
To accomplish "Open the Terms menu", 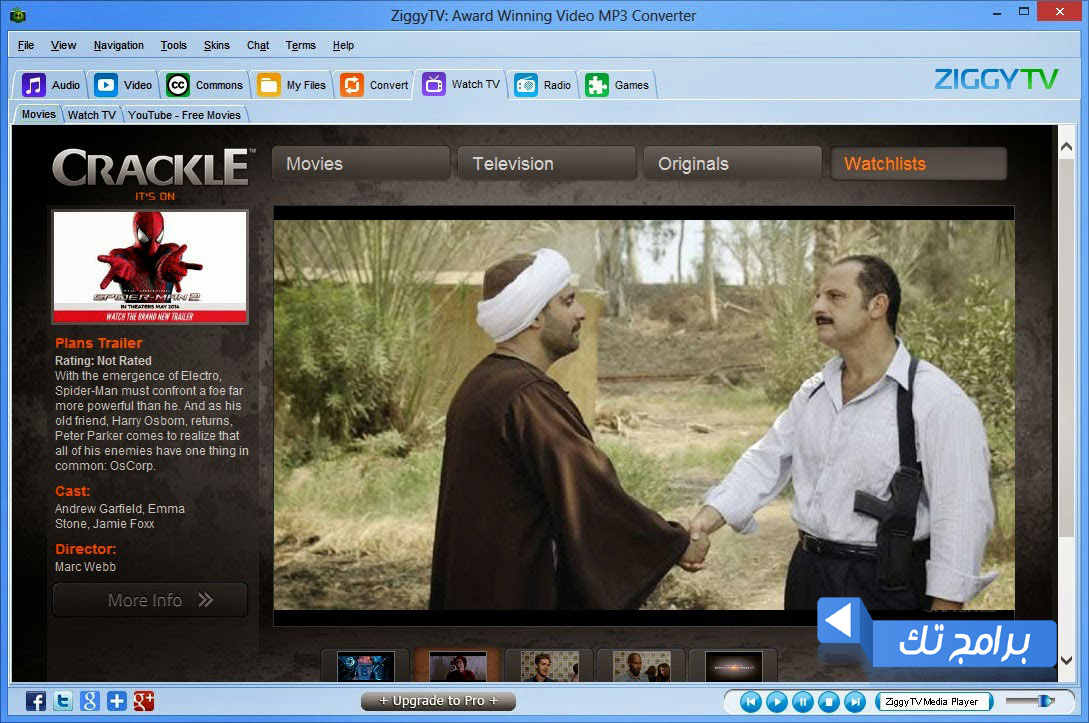I will coord(301,45).
